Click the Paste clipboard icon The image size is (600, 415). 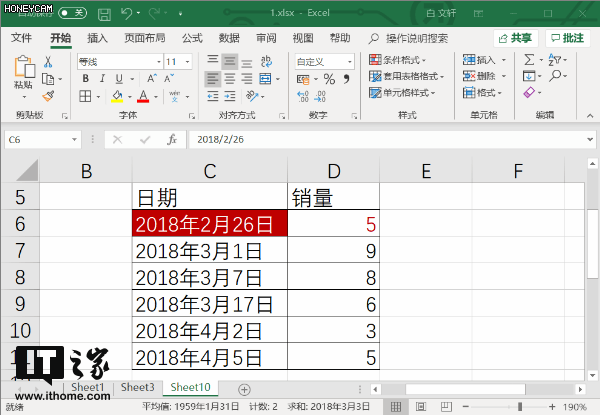pos(24,67)
